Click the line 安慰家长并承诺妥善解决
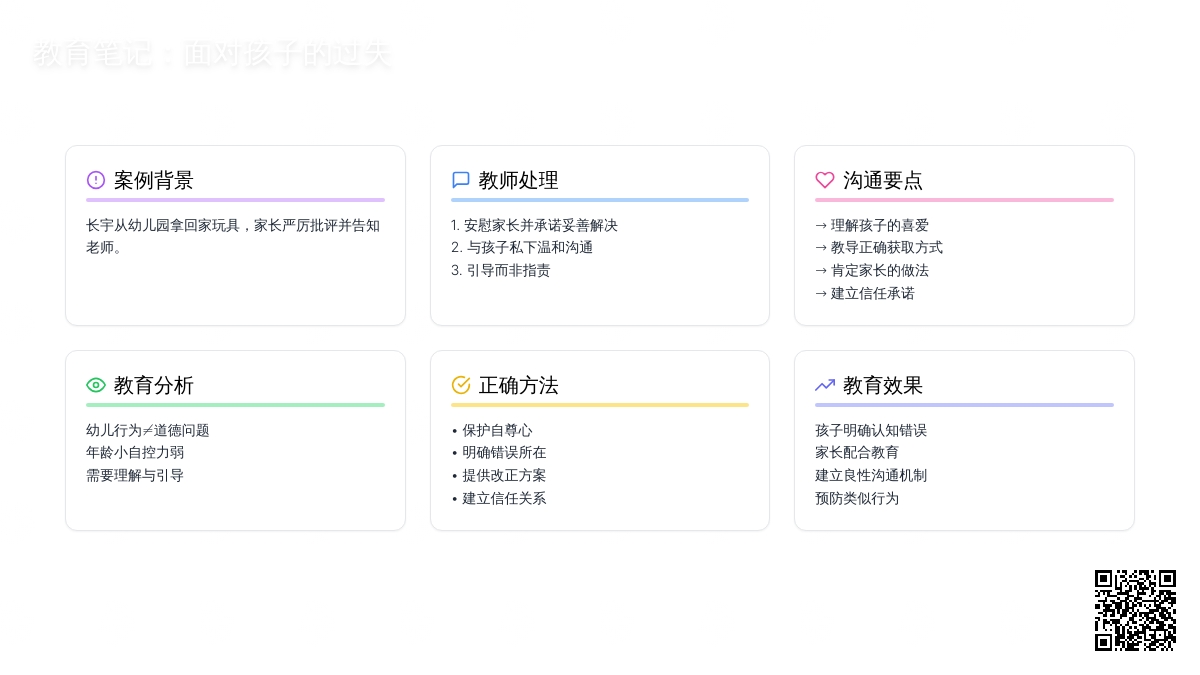The image size is (1200, 675). 534,225
